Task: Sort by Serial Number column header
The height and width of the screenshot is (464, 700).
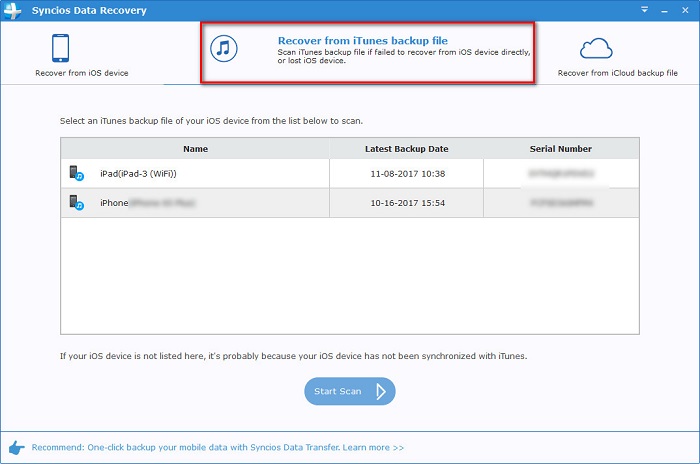Action: [x=561, y=149]
